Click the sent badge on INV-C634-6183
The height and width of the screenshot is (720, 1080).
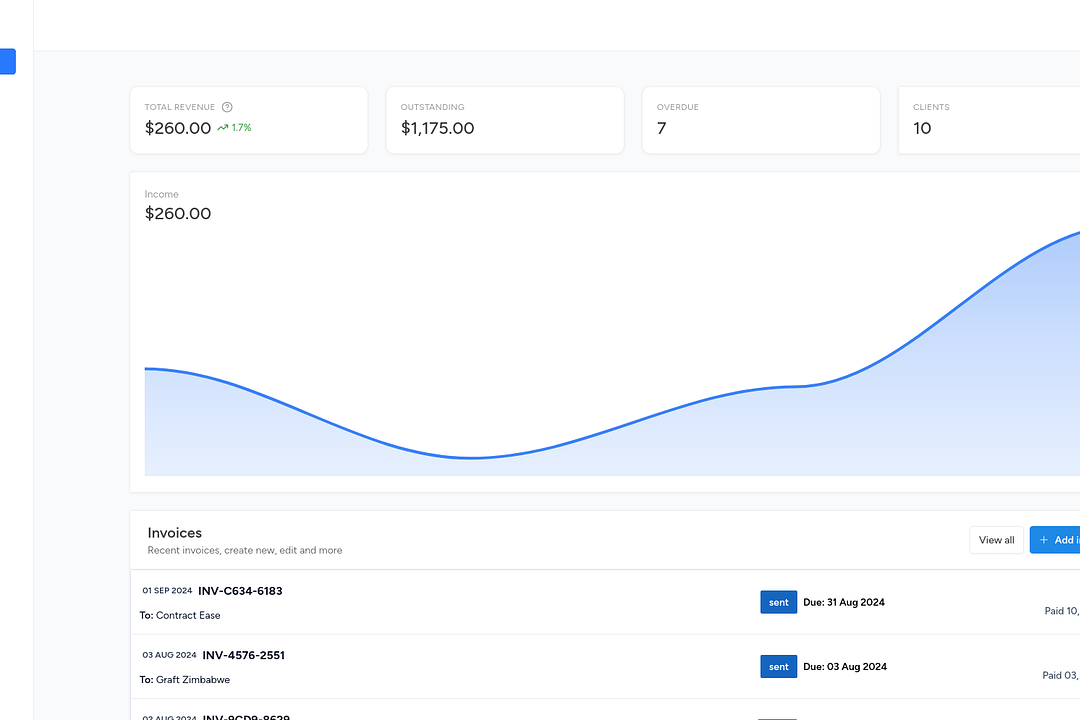778,602
